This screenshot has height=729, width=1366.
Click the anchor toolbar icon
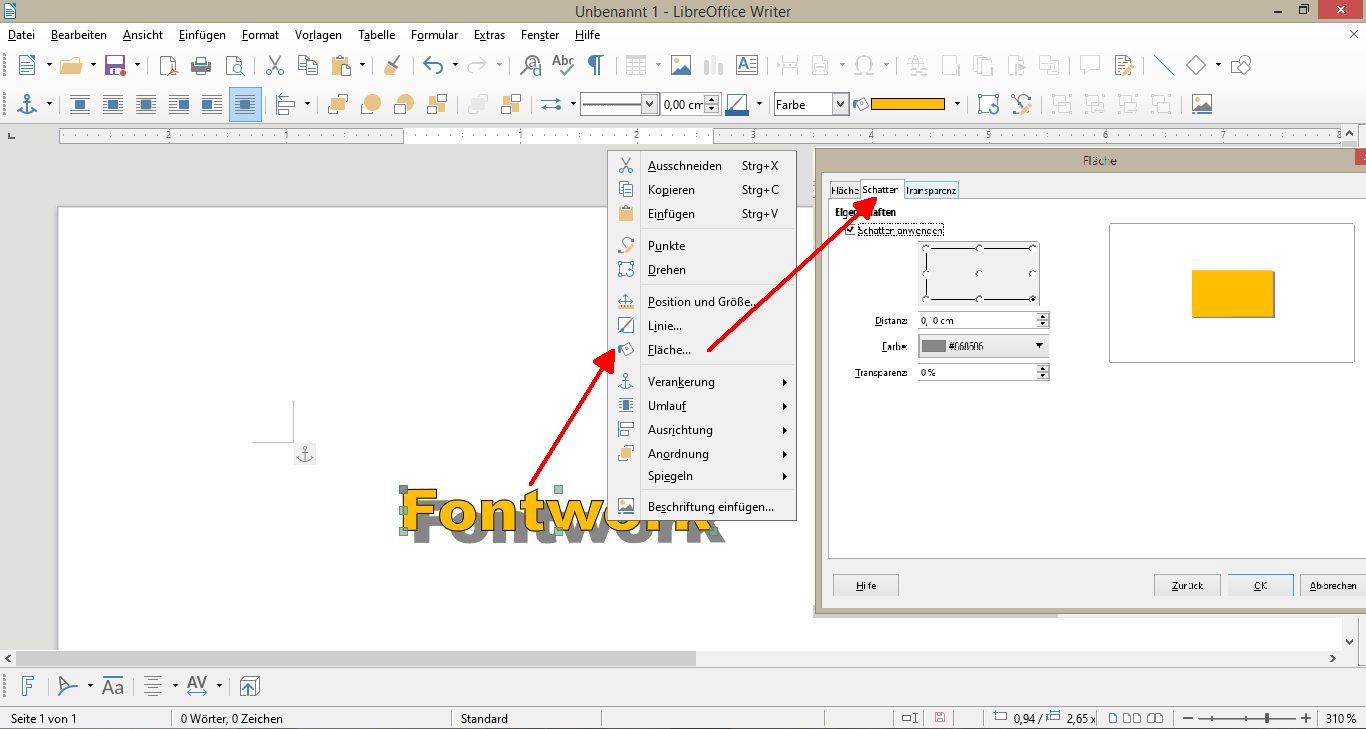pos(28,104)
